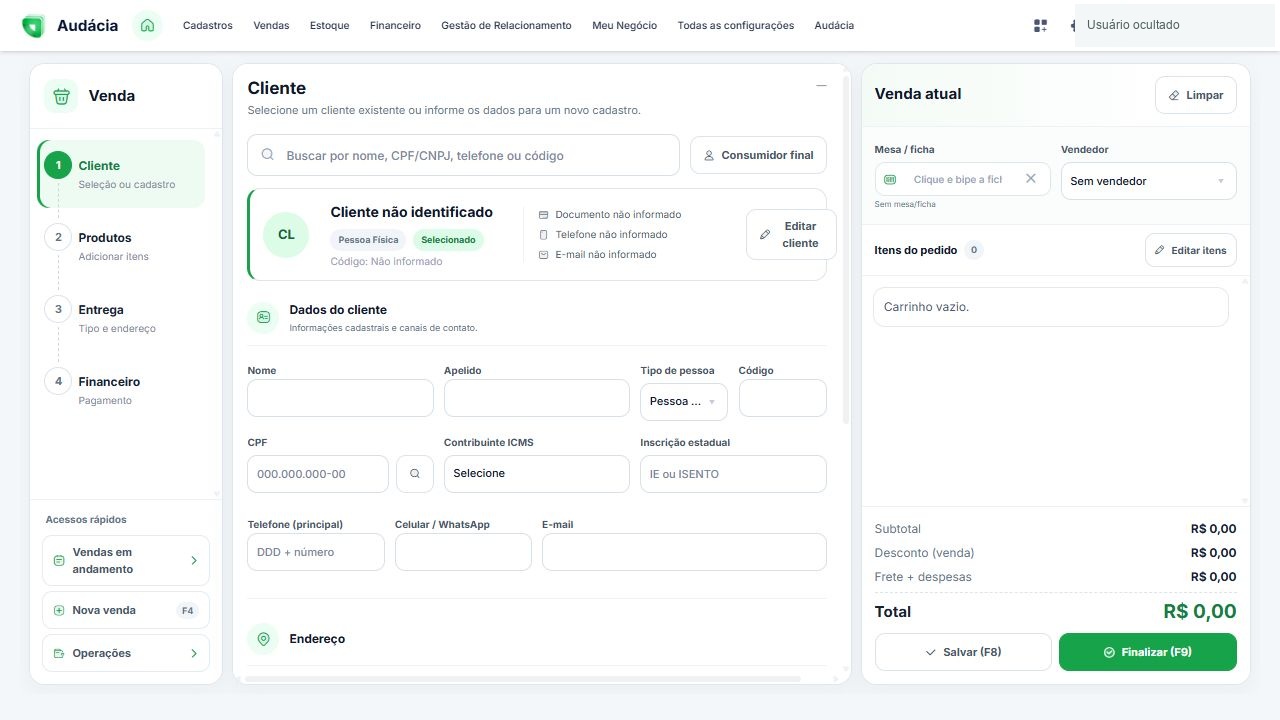Click the Limpar button
The image size is (1280, 720).
[x=1196, y=95]
